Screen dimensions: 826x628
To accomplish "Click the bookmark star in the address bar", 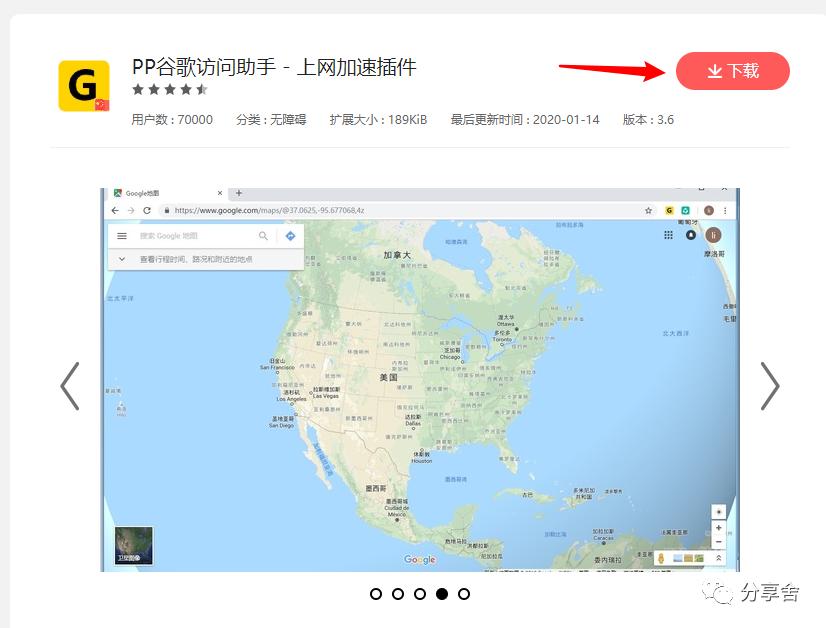I will click(x=649, y=211).
